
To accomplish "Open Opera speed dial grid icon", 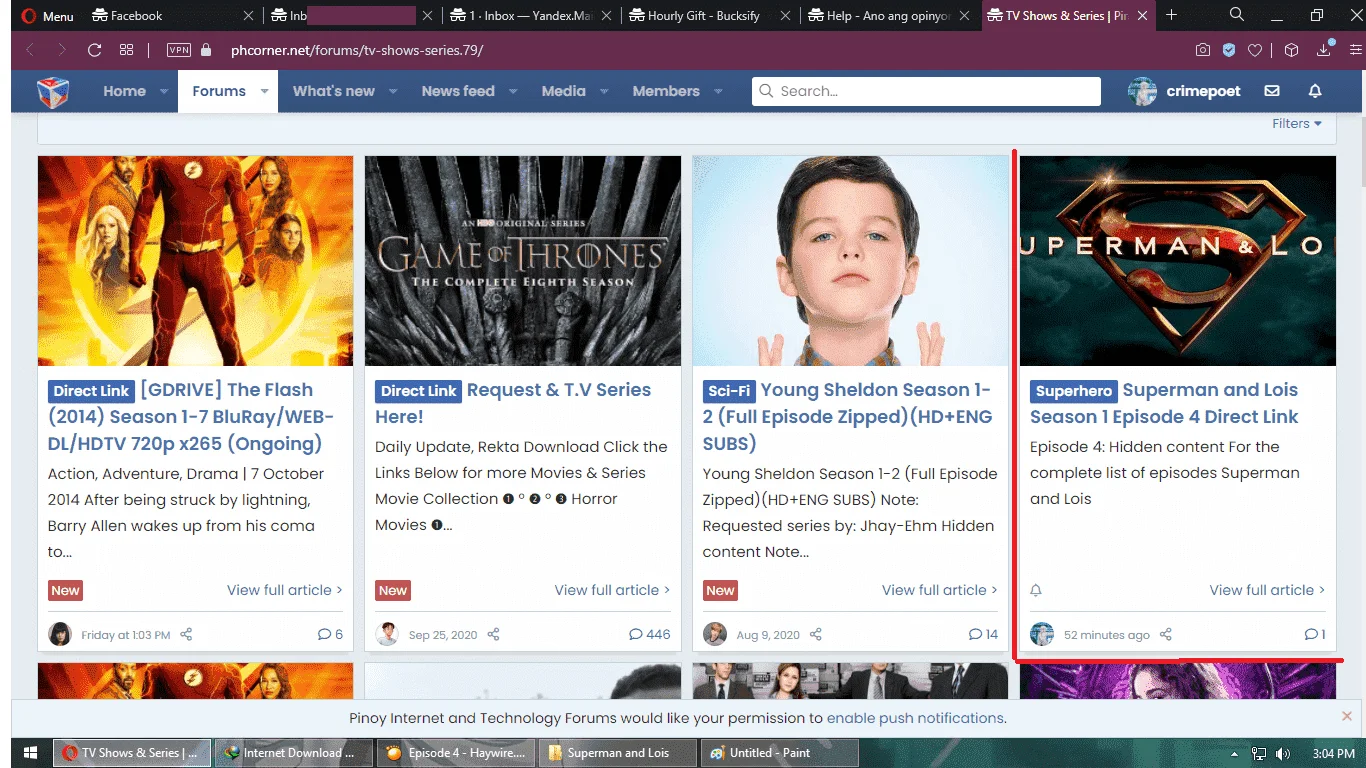I will pyautogui.click(x=126, y=50).
